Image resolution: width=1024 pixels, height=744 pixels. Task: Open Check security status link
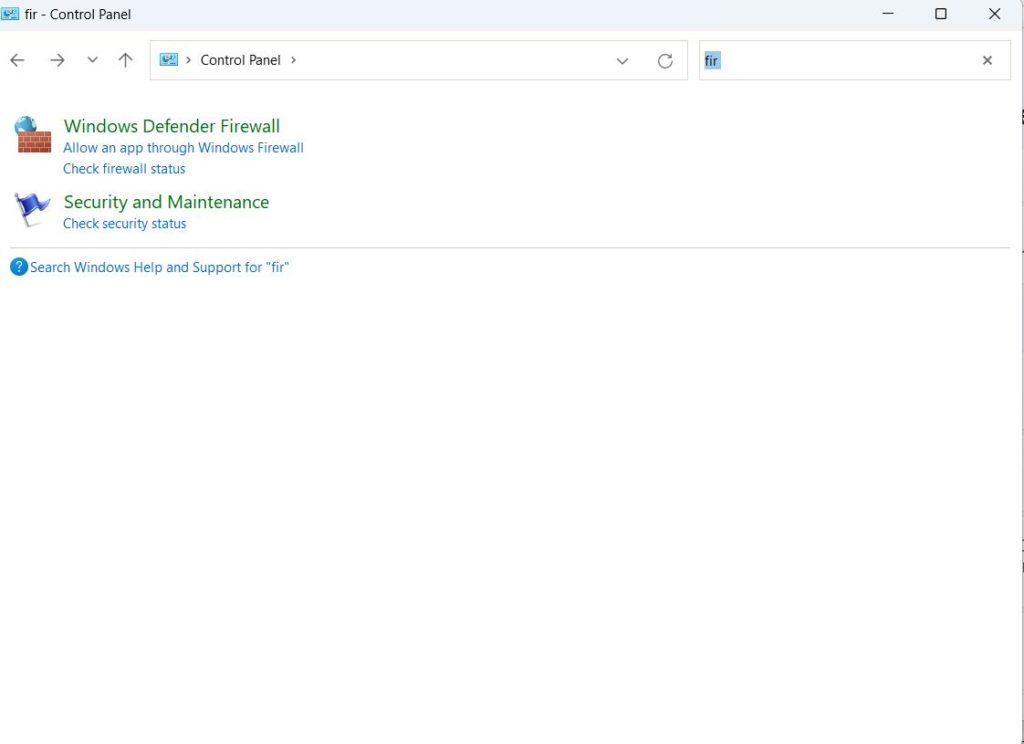tap(124, 224)
